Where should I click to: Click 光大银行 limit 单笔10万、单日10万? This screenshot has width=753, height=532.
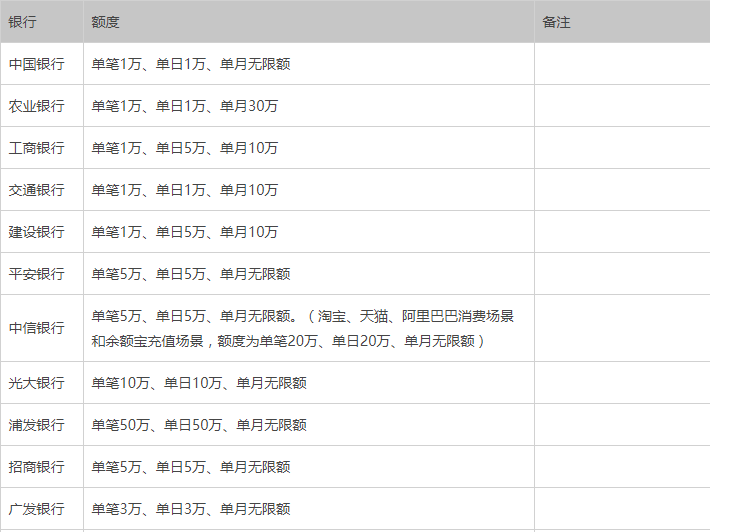pyautogui.click(x=199, y=383)
